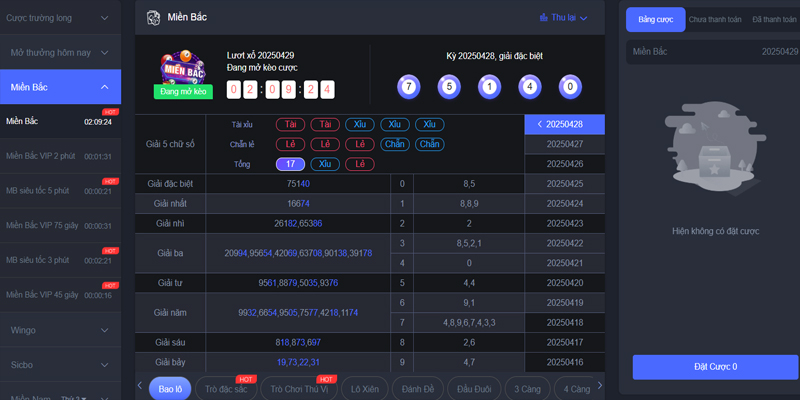Select draw date 20250420

565,283
